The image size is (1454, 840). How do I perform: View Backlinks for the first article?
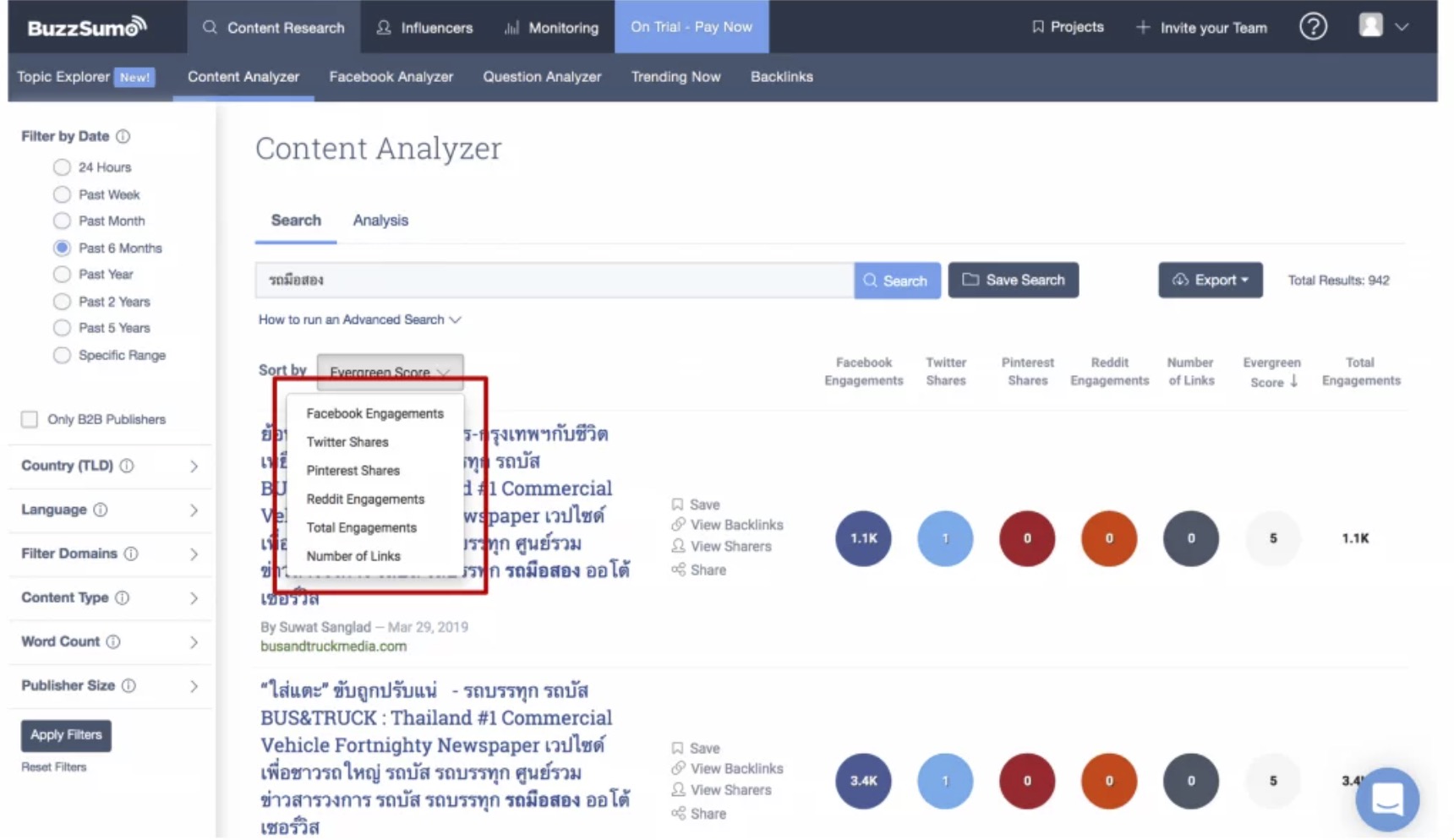click(727, 525)
